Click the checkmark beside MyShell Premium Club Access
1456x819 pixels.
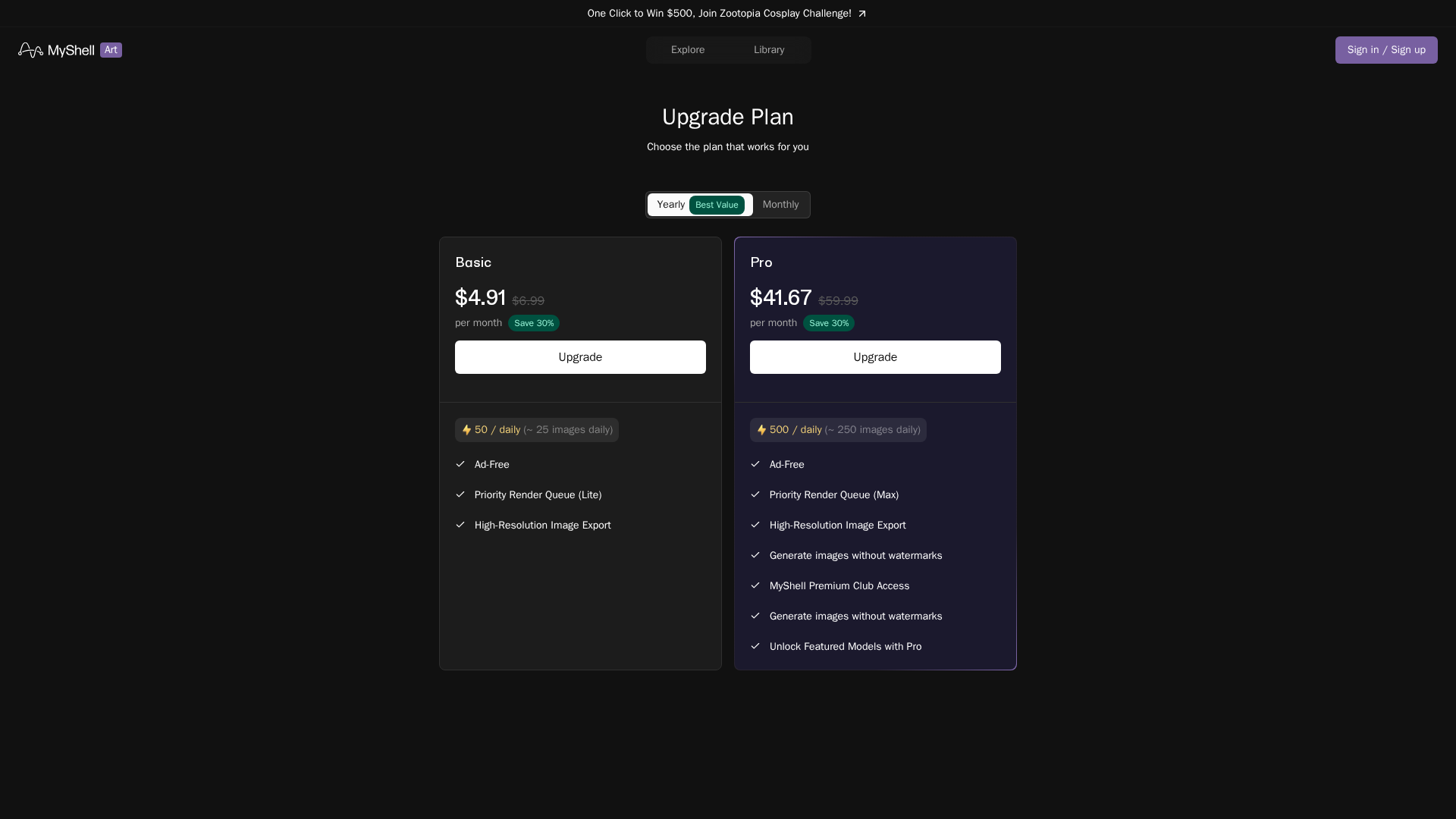click(x=755, y=585)
